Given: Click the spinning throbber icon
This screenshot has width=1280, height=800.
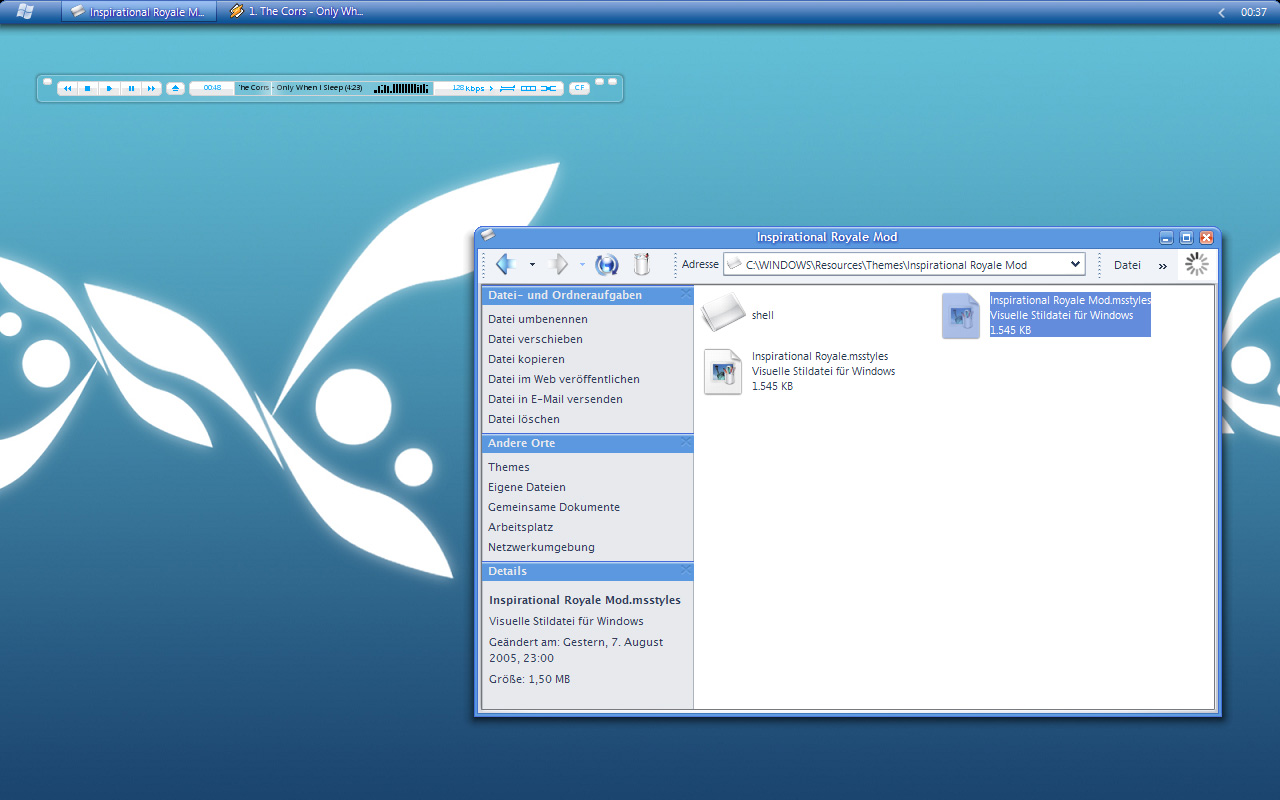Looking at the screenshot, I should click(1196, 264).
